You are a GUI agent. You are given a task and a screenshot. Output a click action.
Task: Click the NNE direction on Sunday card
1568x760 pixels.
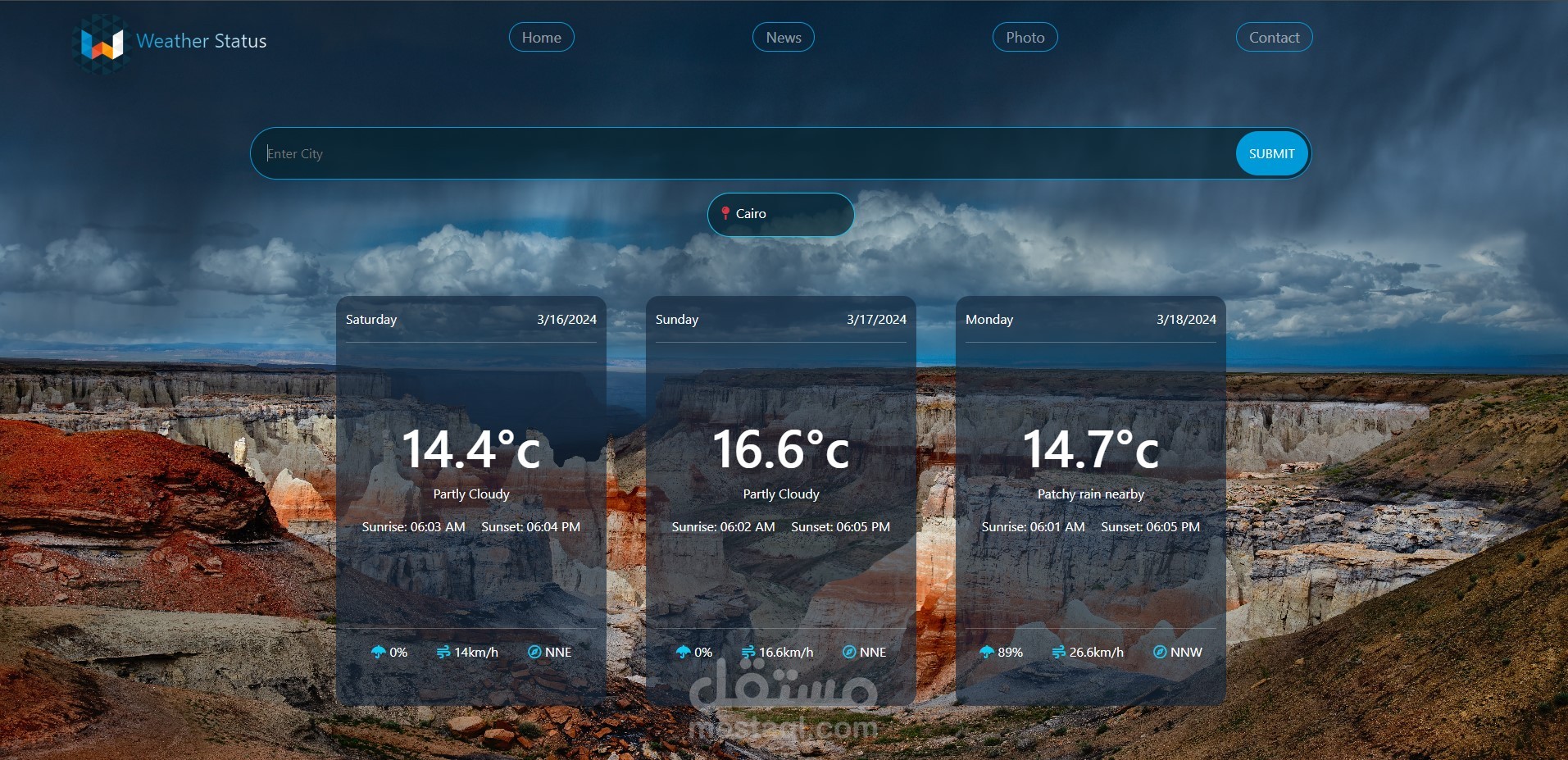tap(873, 652)
